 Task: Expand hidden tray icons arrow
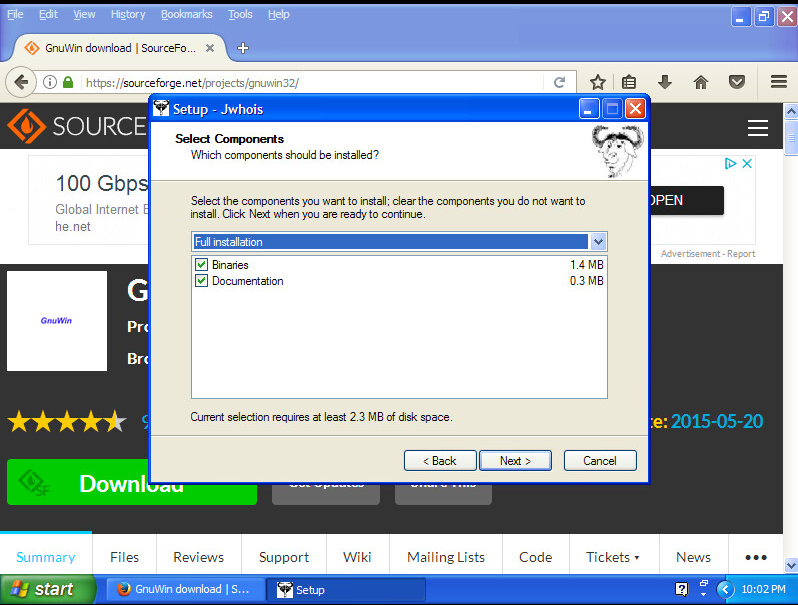tap(725, 589)
